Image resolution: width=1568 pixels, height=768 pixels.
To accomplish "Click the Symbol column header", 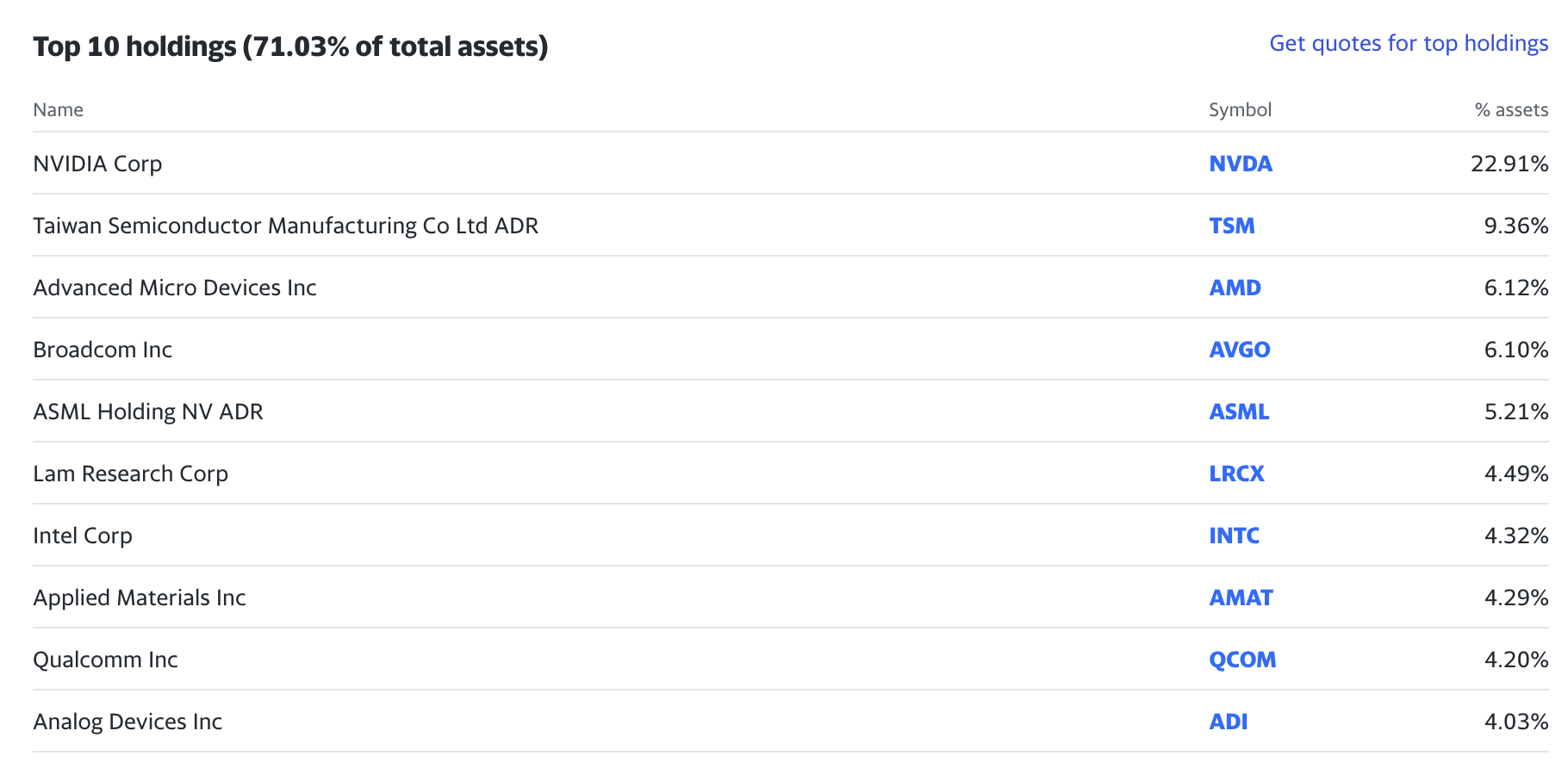I will click(1240, 110).
